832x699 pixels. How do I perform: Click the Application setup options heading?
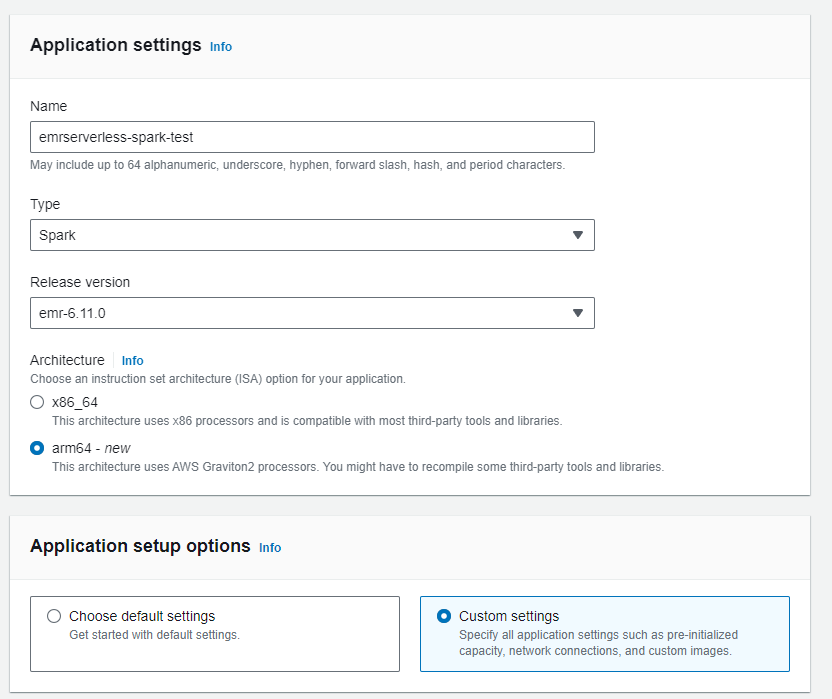(140, 546)
